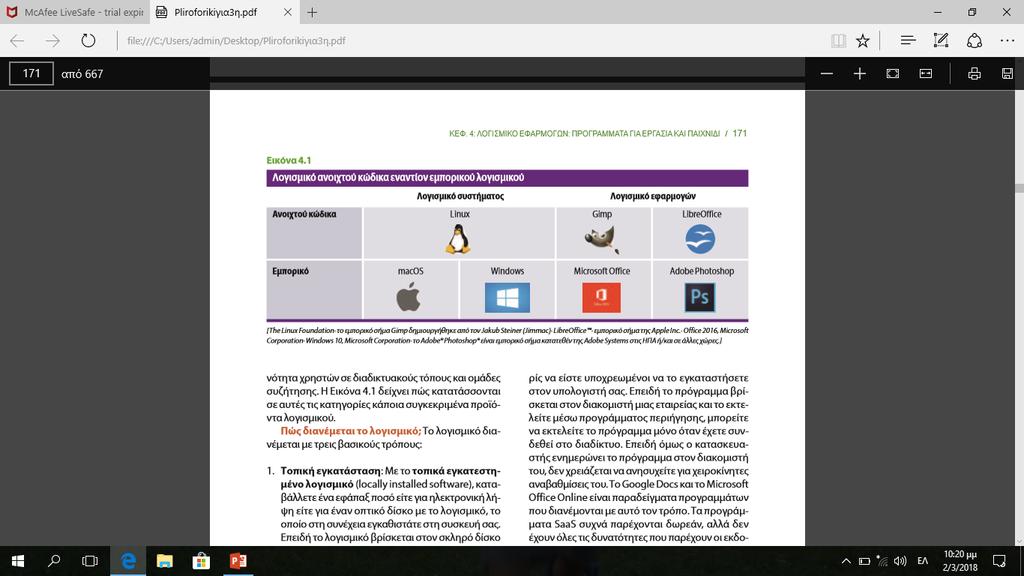
Task: Edit the page number field 171
Action: point(31,73)
